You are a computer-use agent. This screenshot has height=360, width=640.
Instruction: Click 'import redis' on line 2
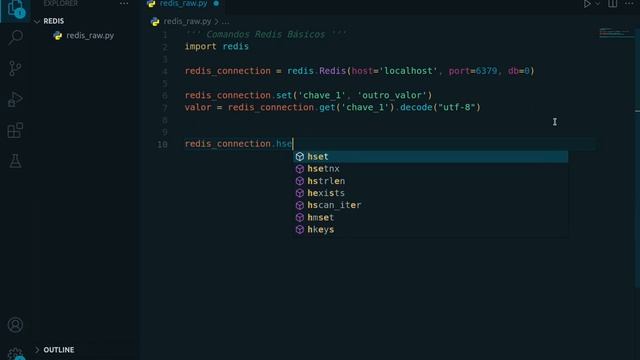[x=217, y=47]
